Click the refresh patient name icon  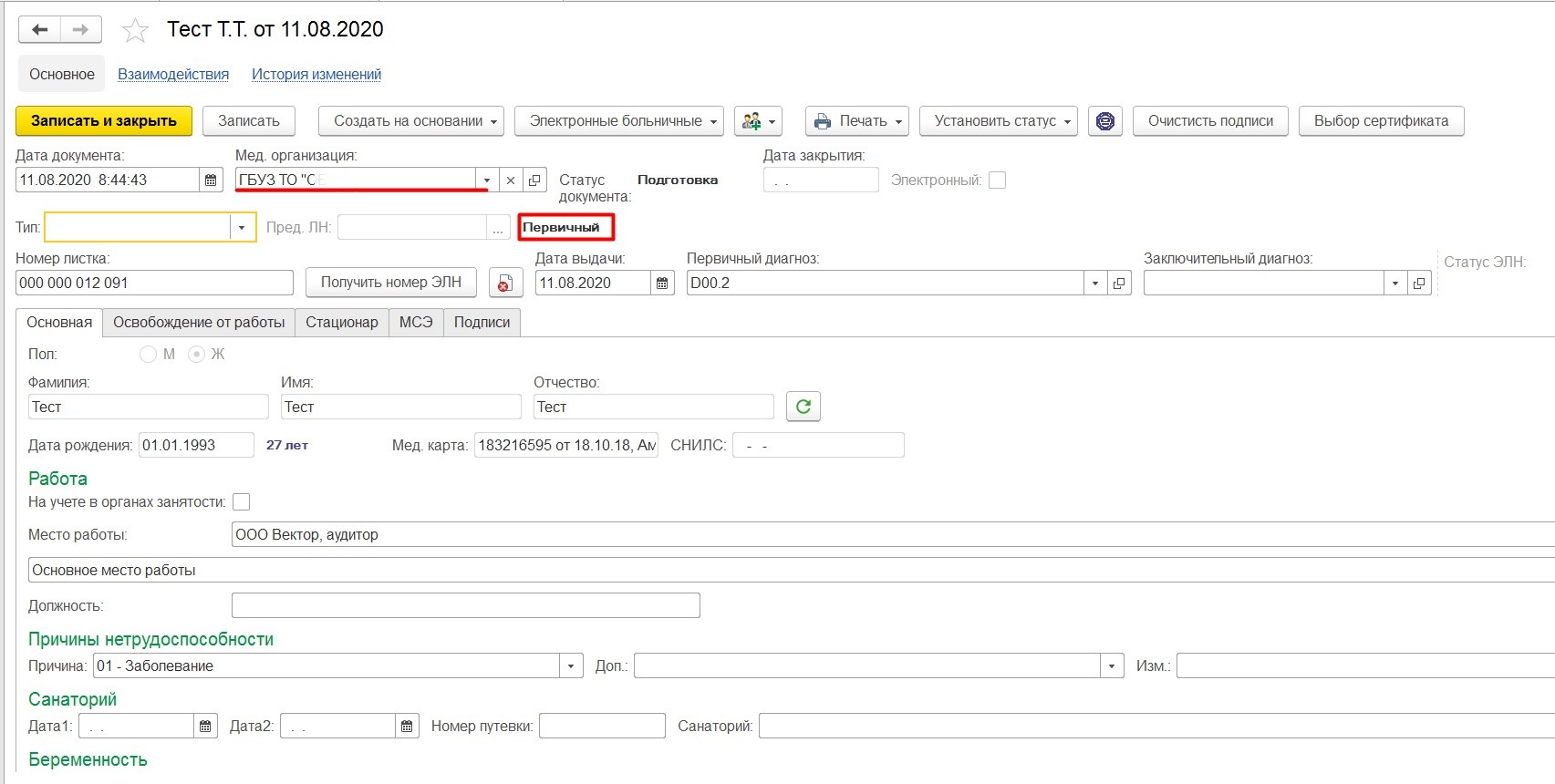click(x=803, y=407)
